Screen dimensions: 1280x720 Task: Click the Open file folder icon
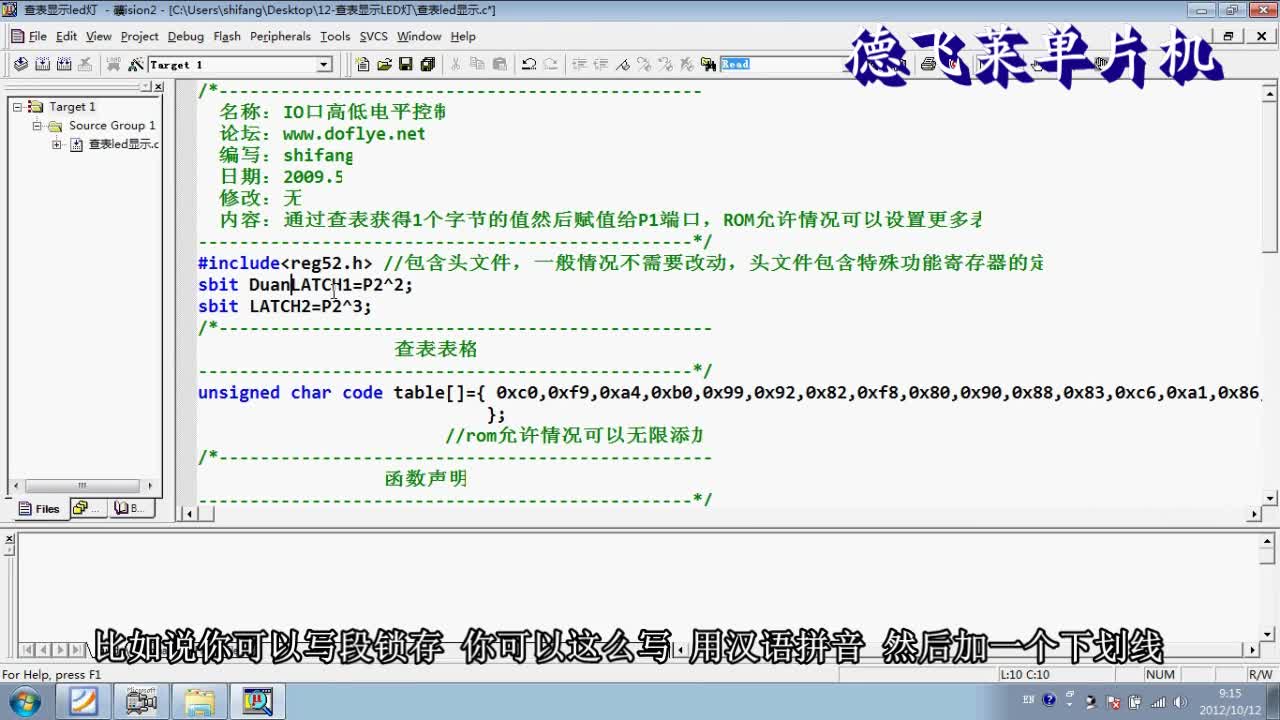[384, 64]
